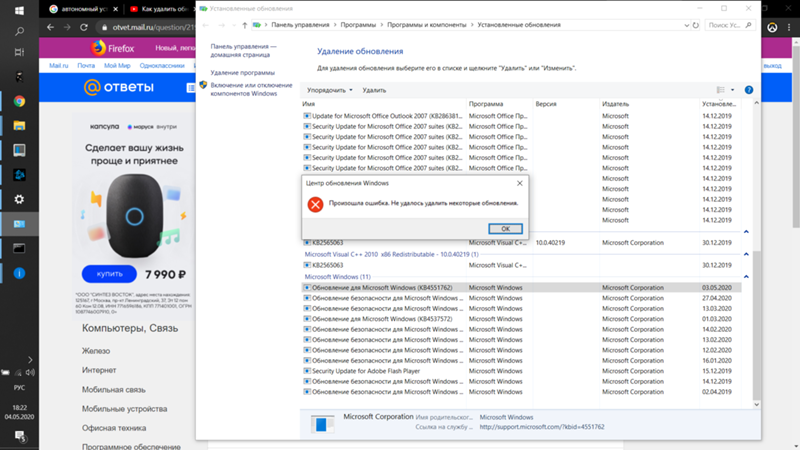This screenshot has height=450, width=800.
Task: Reload the page in the browser
Action: tap(84, 28)
